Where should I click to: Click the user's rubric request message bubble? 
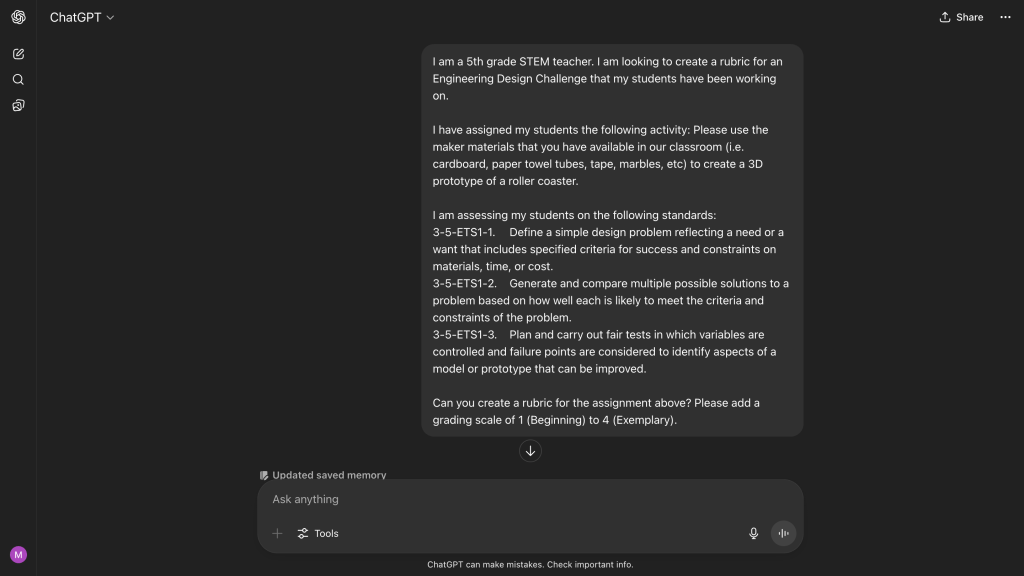612,240
